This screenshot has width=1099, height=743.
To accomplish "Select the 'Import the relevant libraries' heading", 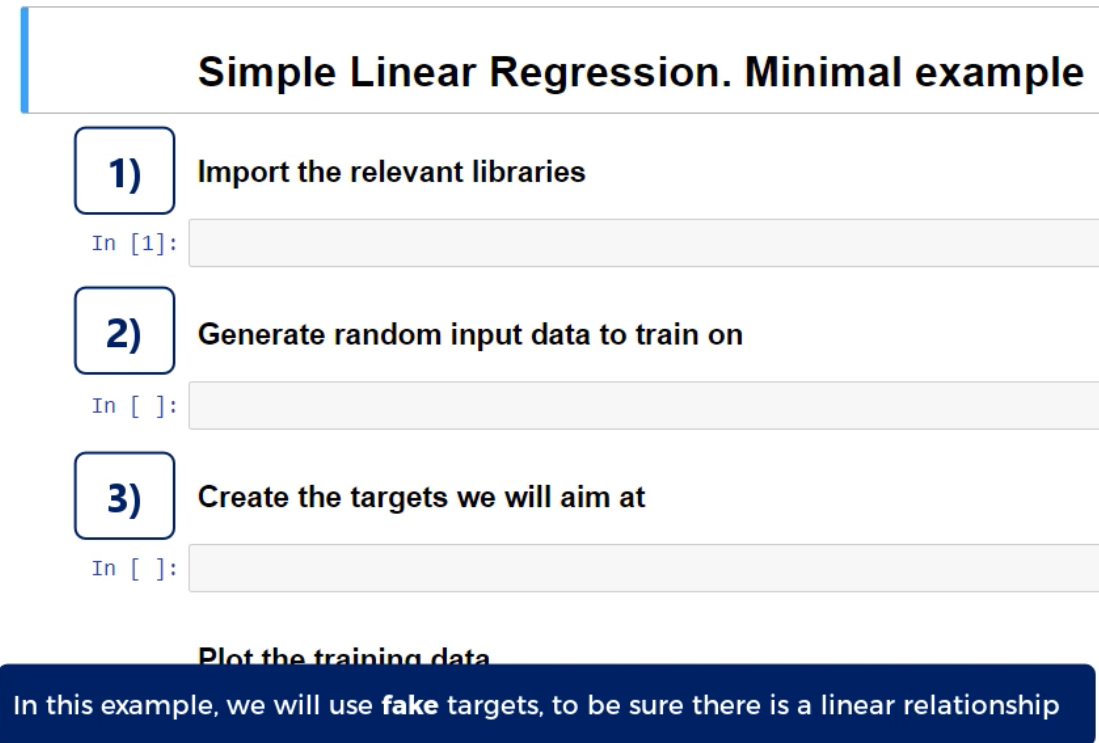I will tap(391, 172).
